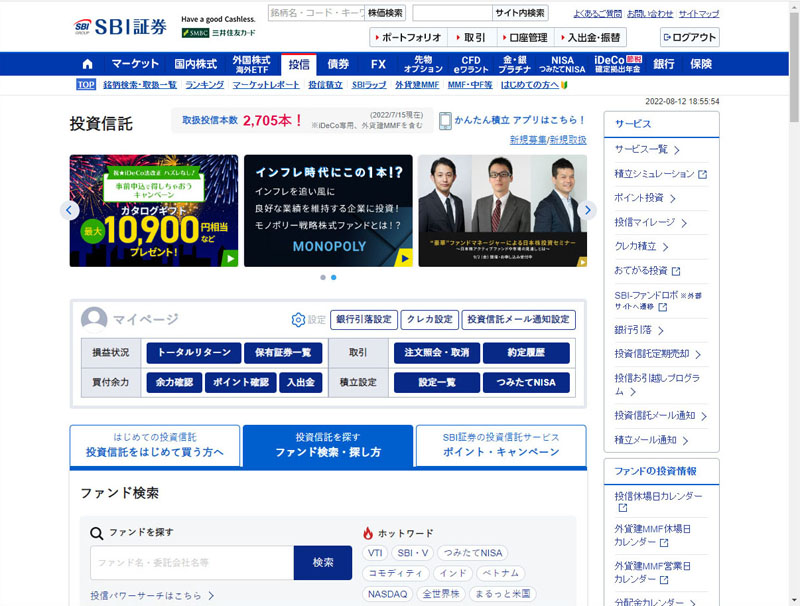
Task: Click the carousel next arrow
Action: point(588,210)
